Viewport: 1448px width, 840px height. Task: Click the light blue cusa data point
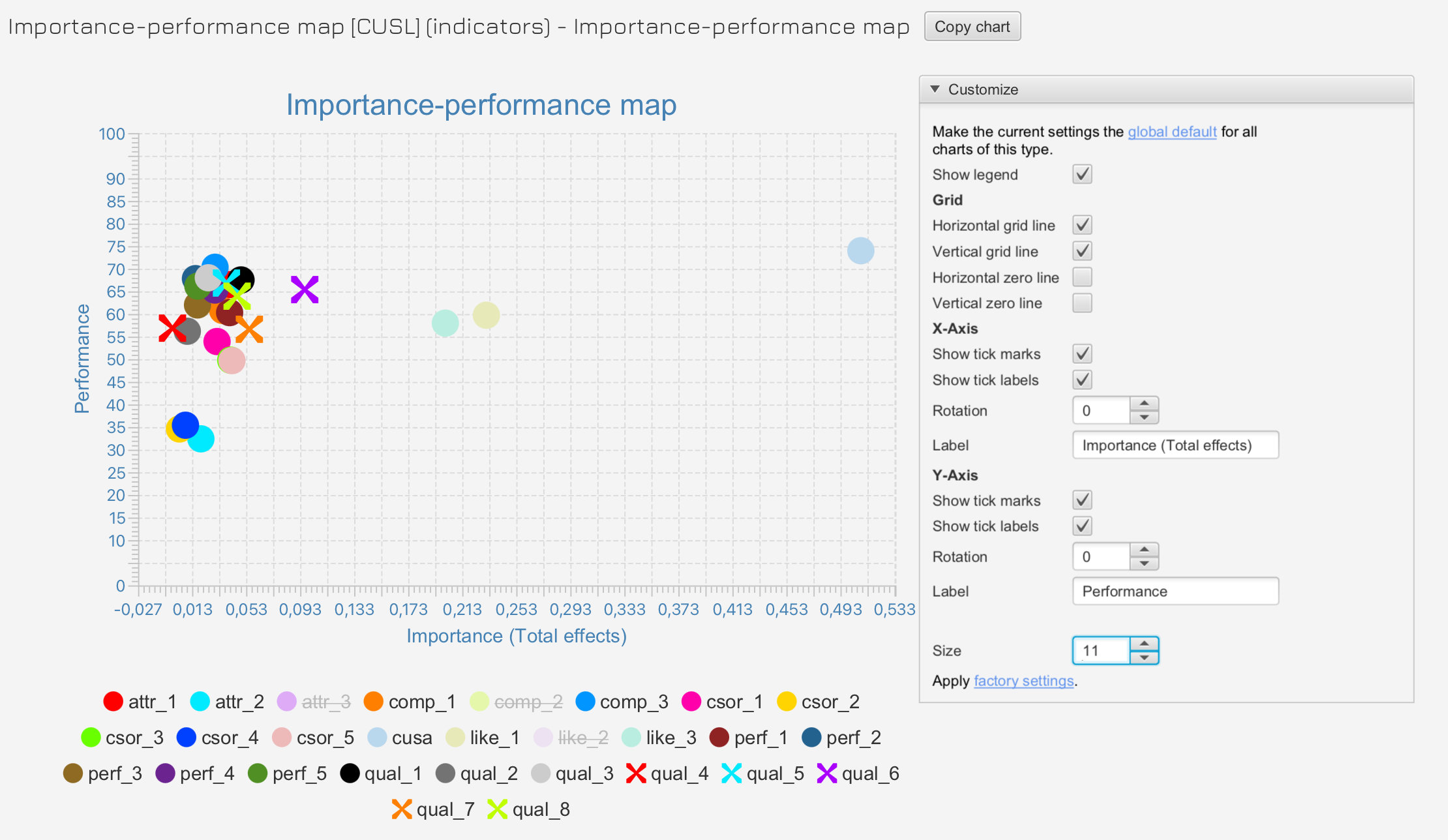[860, 251]
